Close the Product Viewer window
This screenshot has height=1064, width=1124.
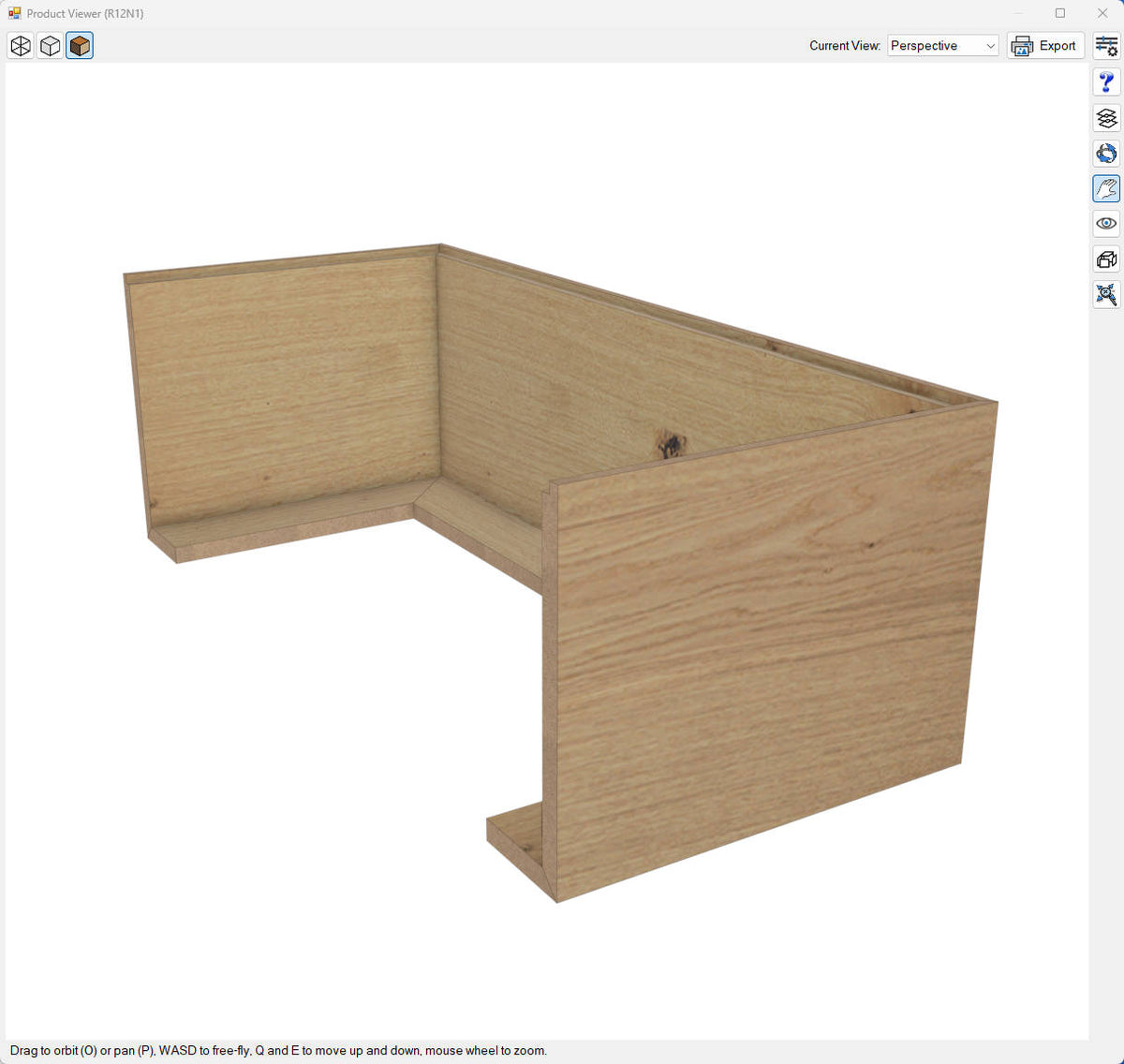point(1102,13)
